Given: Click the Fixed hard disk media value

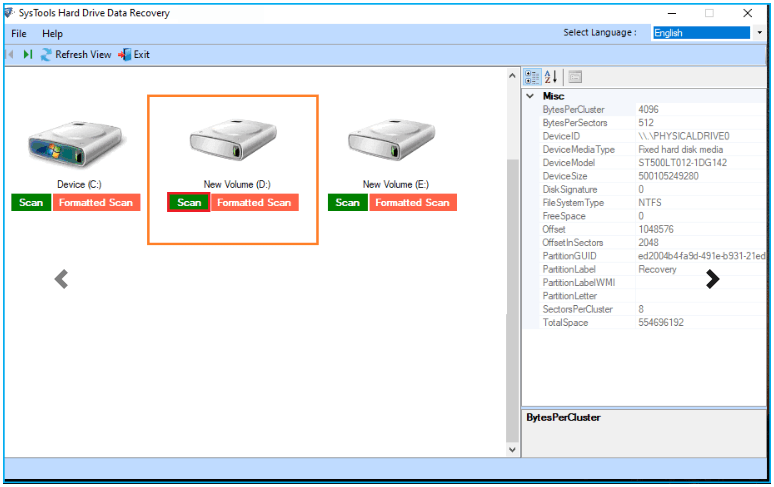Looking at the screenshot, I should 681,150.
